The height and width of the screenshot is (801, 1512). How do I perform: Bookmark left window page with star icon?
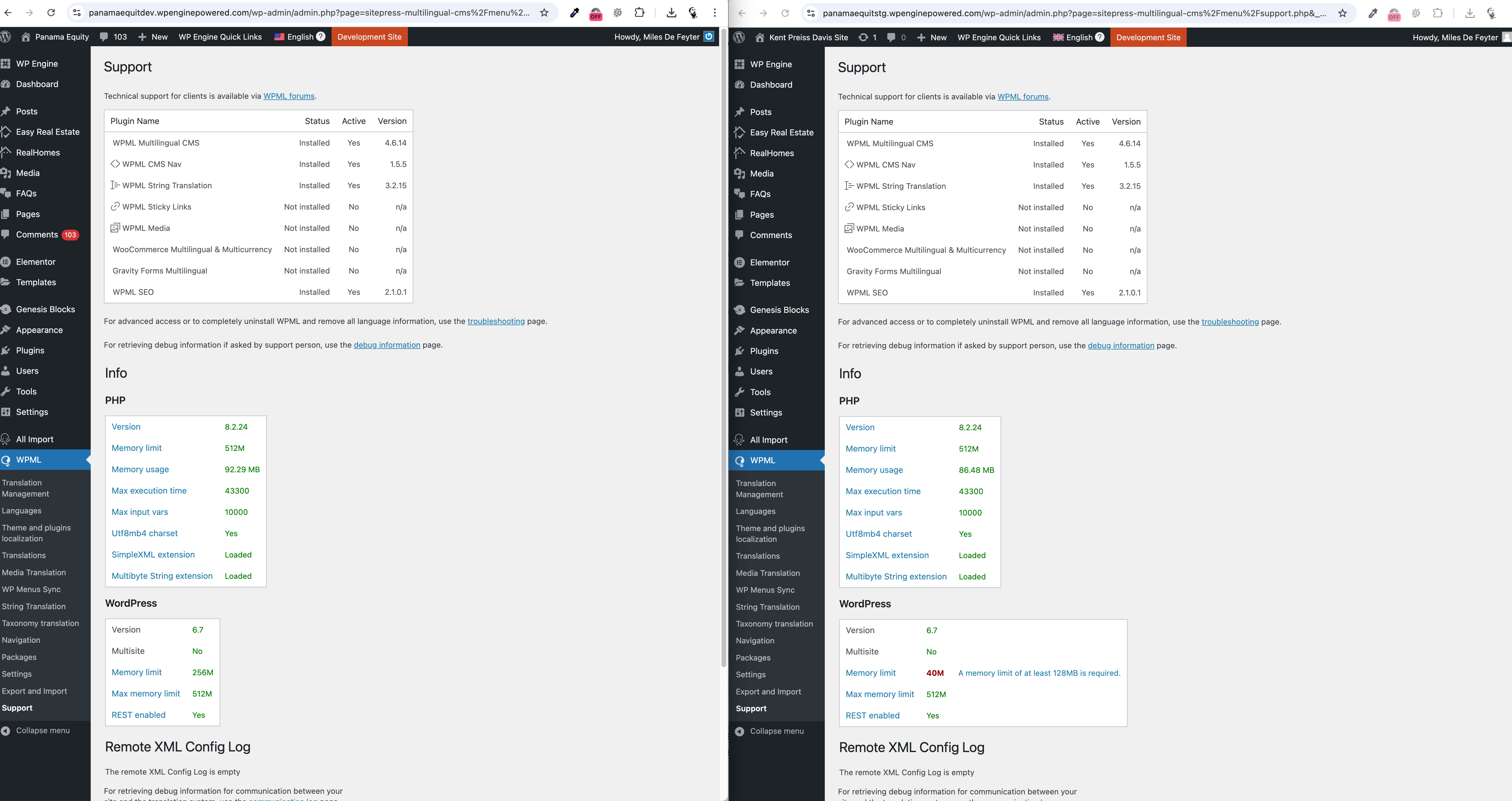coord(544,12)
